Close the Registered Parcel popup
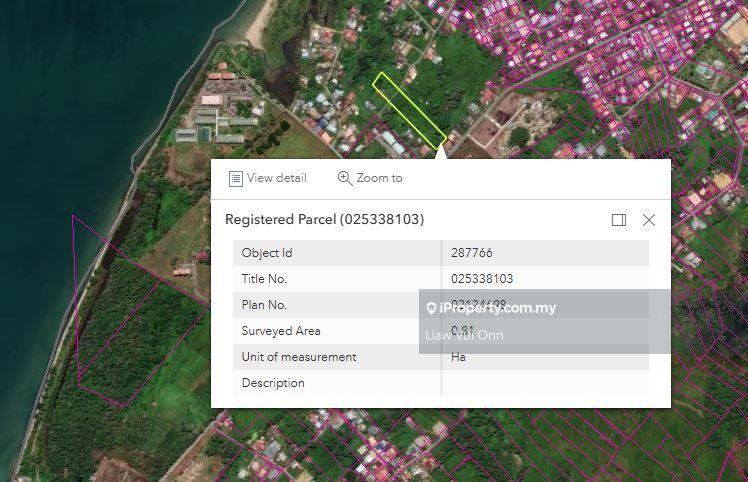Image resolution: width=748 pixels, height=482 pixels. (649, 220)
